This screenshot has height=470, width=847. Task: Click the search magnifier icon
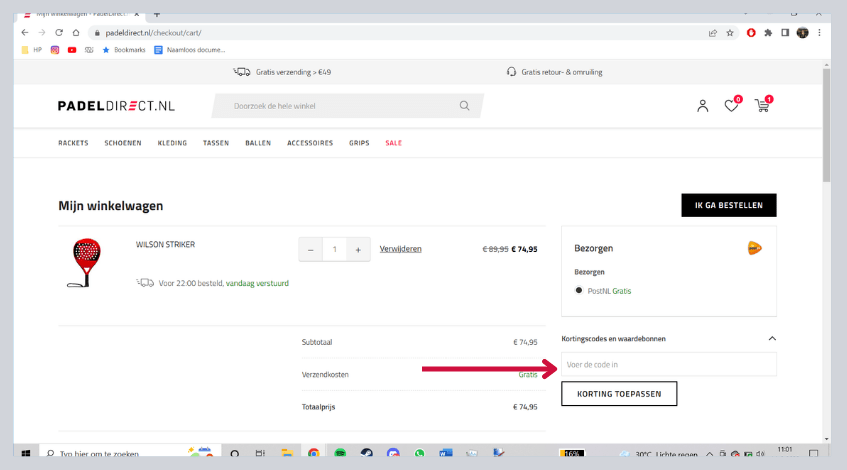[x=464, y=106]
